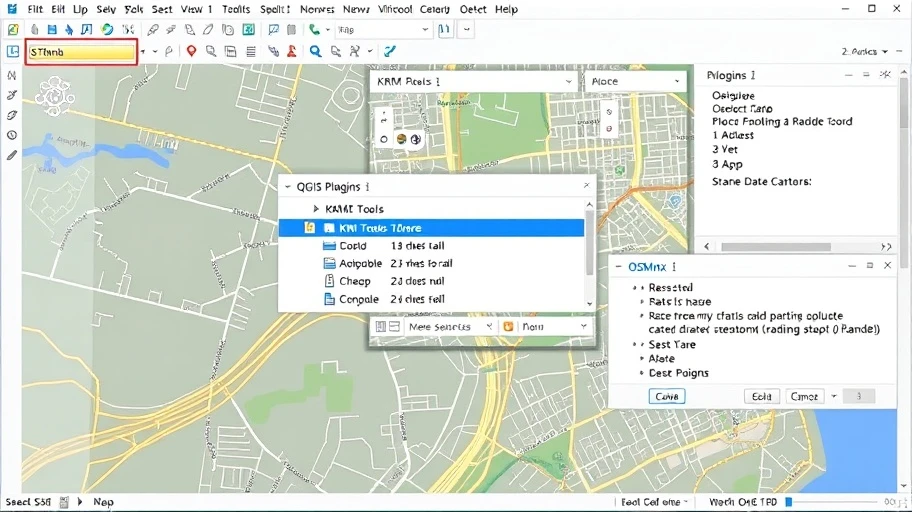Viewport: 912px width, 512px height.
Task: Click the chain-link icon in the second toolbar
Action: pyautogui.click(x=273, y=51)
